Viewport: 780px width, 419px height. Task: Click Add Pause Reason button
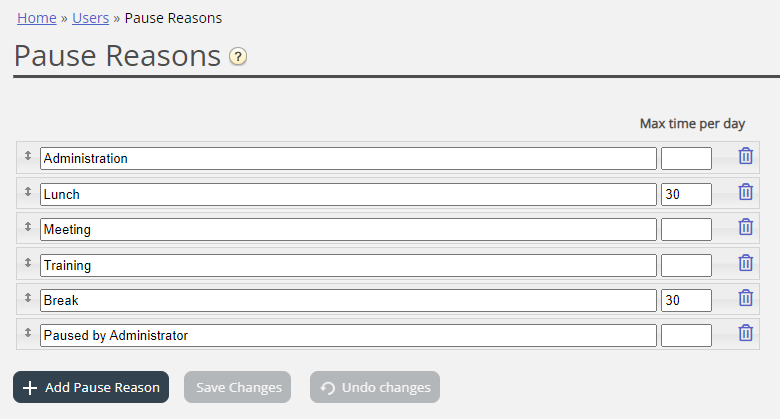91,387
